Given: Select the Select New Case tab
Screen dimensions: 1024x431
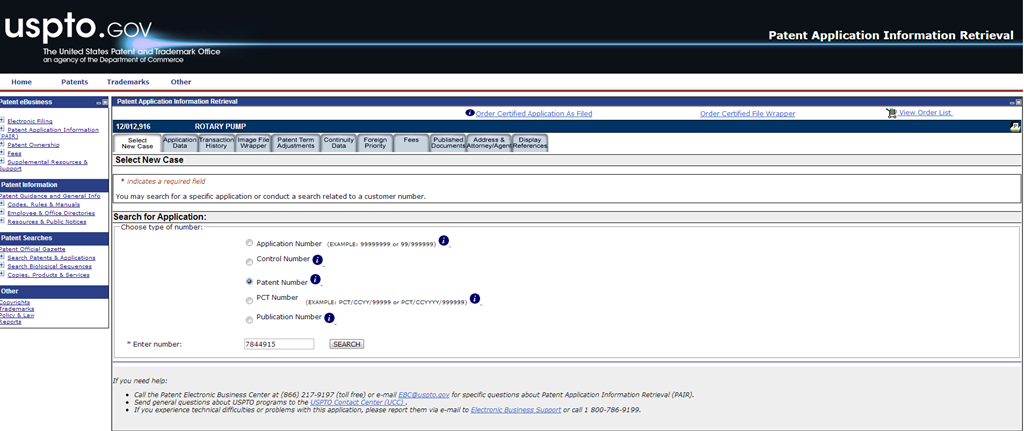Looking at the screenshot, I should (x=137, y=143).
